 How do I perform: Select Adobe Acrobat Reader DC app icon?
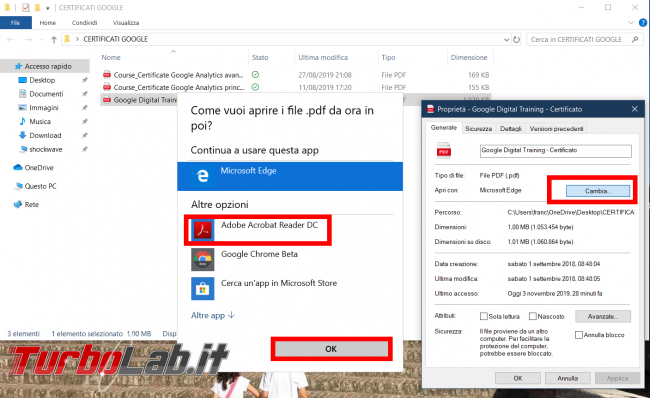(x=202, y=230)
